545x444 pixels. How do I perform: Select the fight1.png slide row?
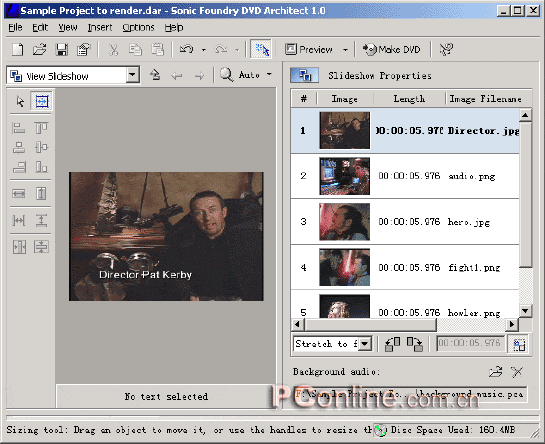405,267
